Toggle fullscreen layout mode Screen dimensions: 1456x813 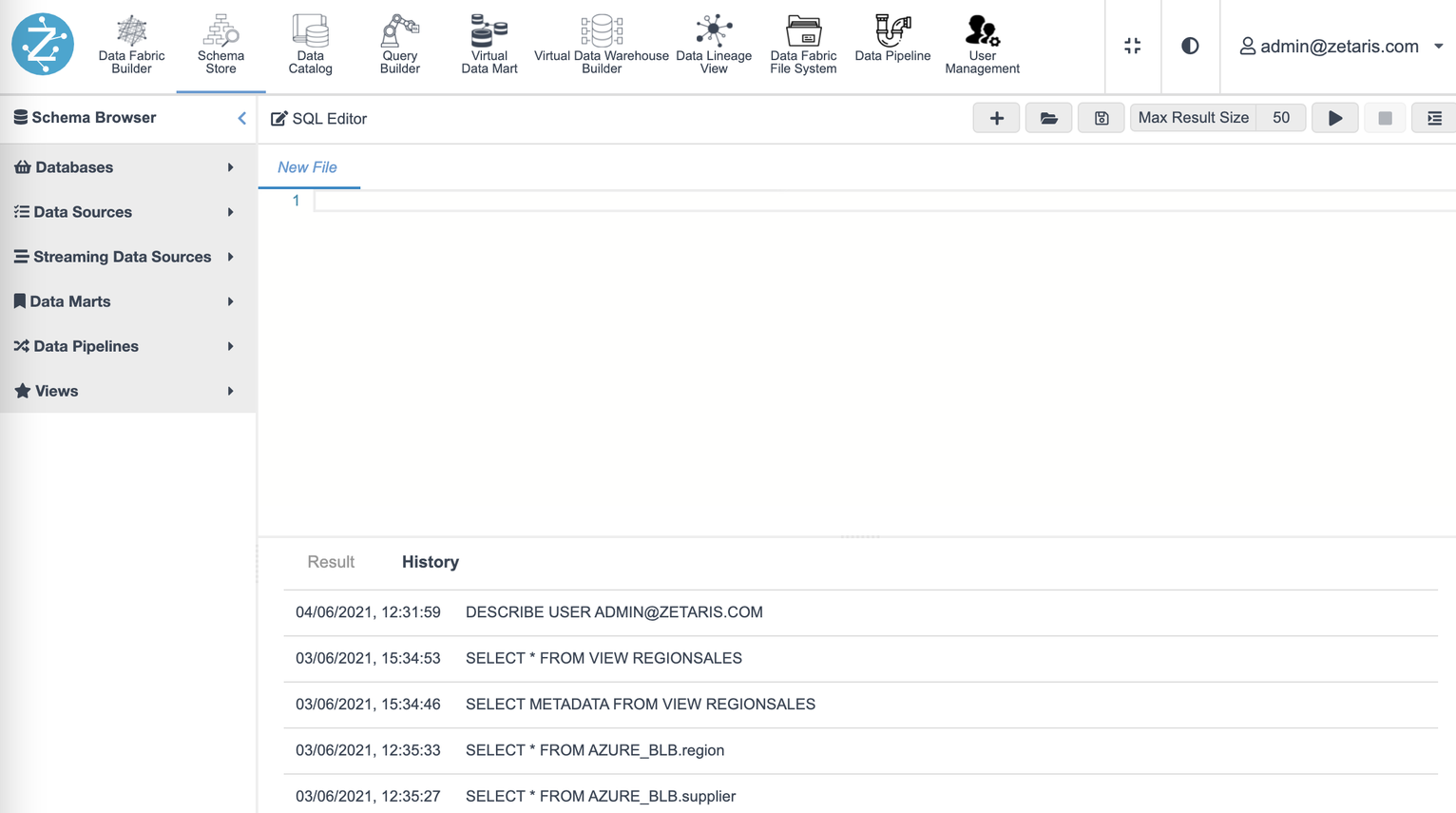1132,45
